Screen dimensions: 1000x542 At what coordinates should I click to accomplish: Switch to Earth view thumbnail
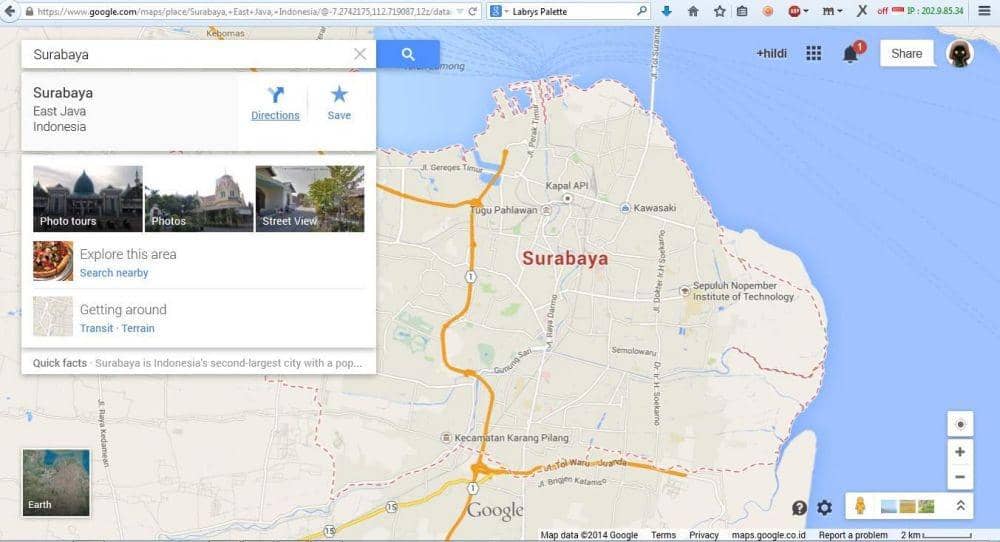[56, 483]
